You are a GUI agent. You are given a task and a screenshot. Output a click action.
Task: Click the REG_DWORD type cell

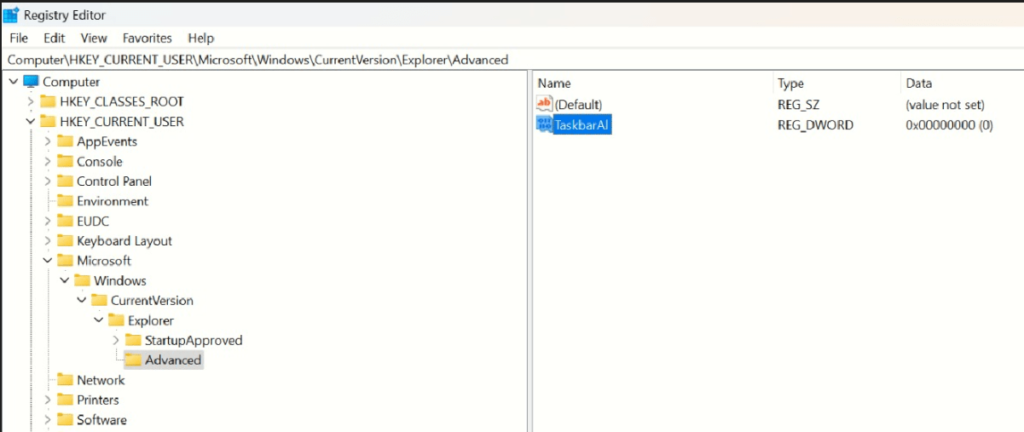pyautogui.click(x=815, y=125)
